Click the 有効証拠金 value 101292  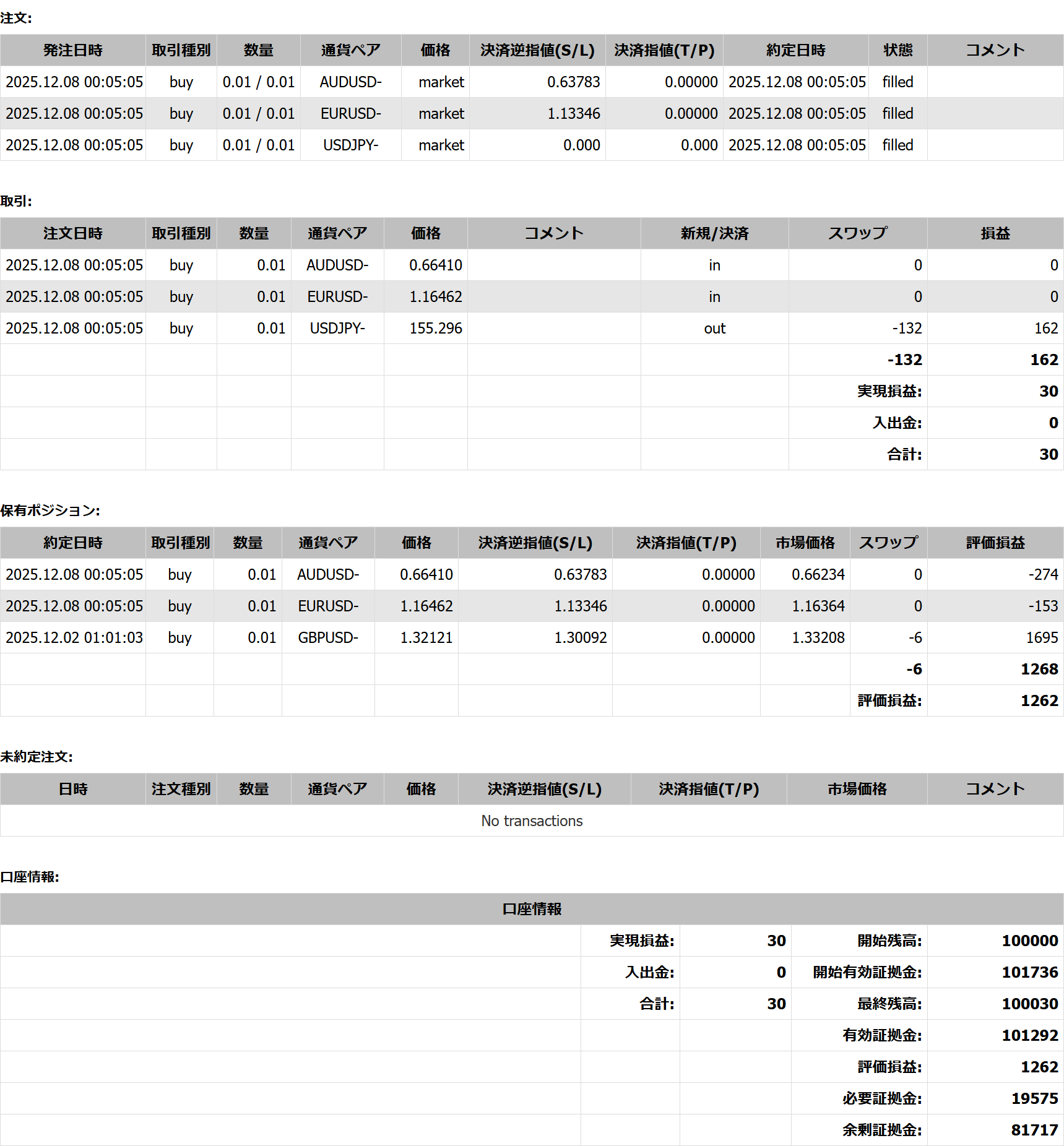click(1029, 1035)
